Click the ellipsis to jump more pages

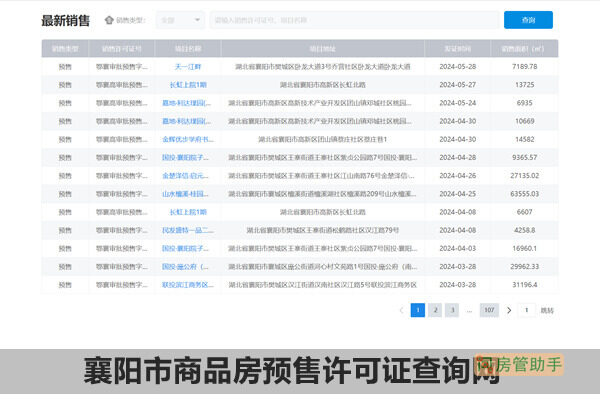[469, 310]
